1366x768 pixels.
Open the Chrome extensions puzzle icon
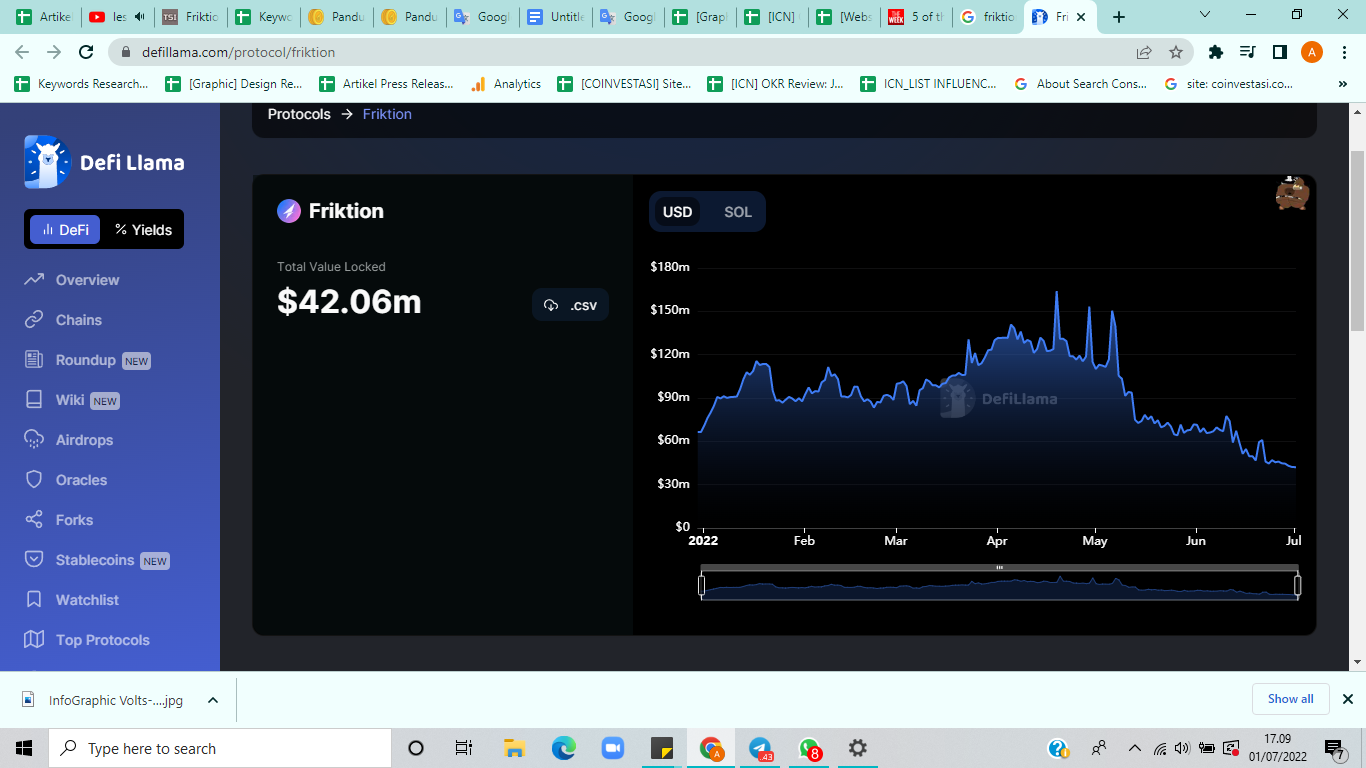point(1216,52)
